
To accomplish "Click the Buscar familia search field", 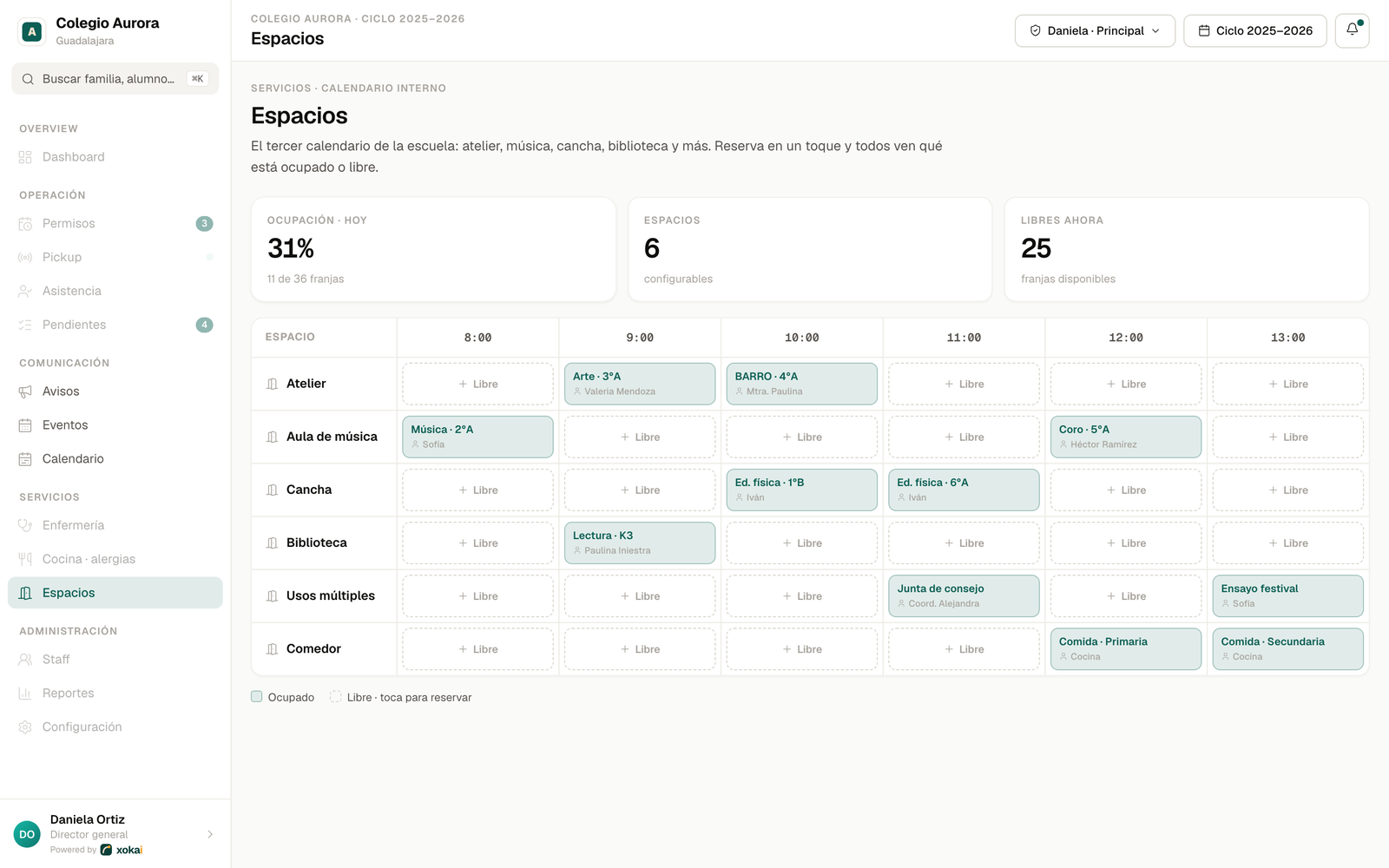I will [115, 78].
